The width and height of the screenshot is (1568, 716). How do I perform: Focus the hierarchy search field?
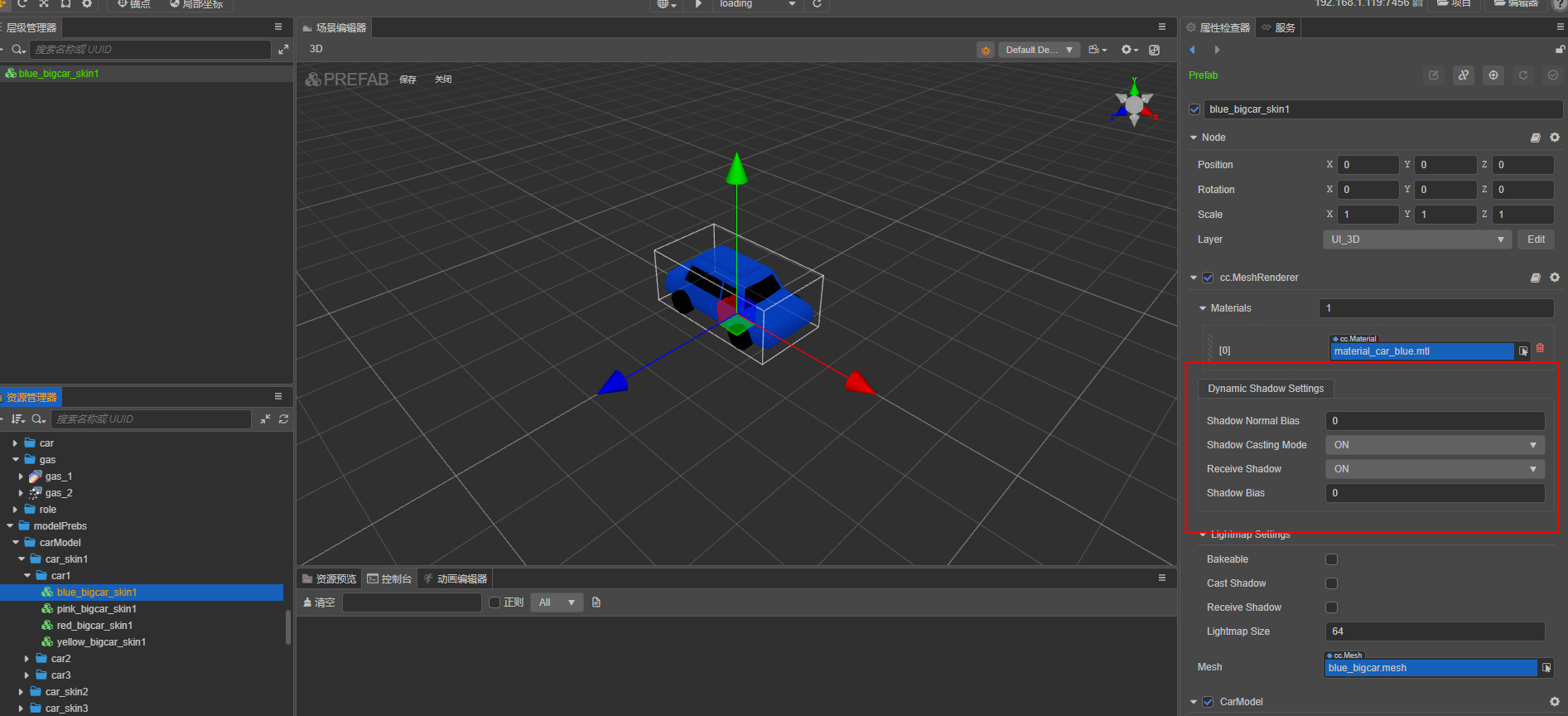[151, 50]
